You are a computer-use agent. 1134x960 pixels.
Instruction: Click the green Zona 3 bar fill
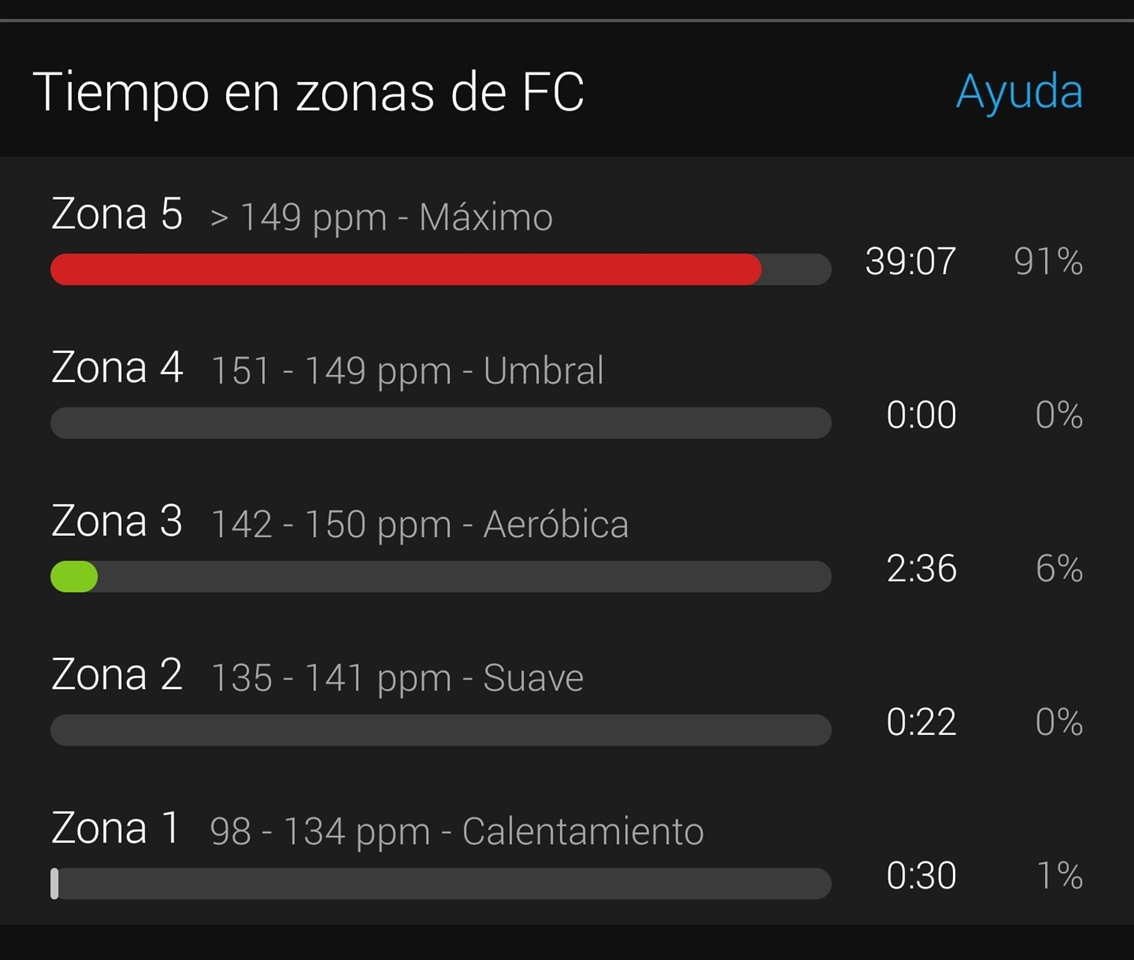coord(74,577)
